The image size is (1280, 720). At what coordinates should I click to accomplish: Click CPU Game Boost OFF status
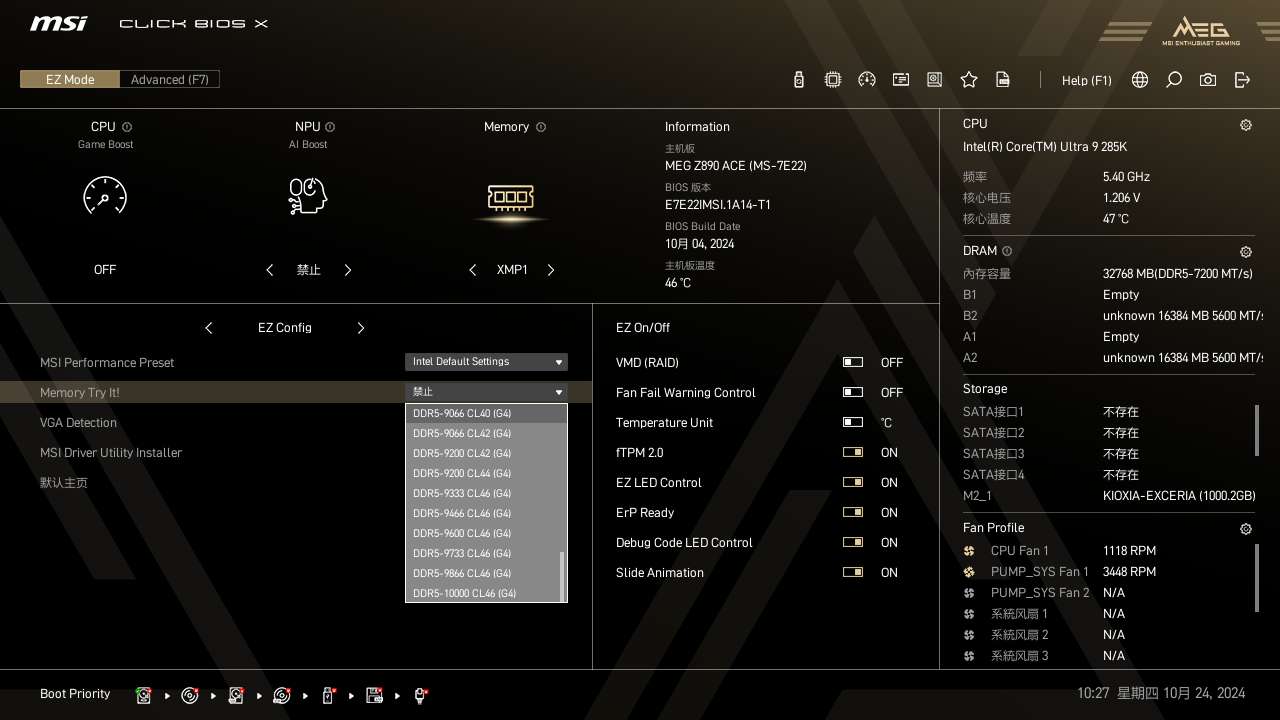(x=105, y=270)
